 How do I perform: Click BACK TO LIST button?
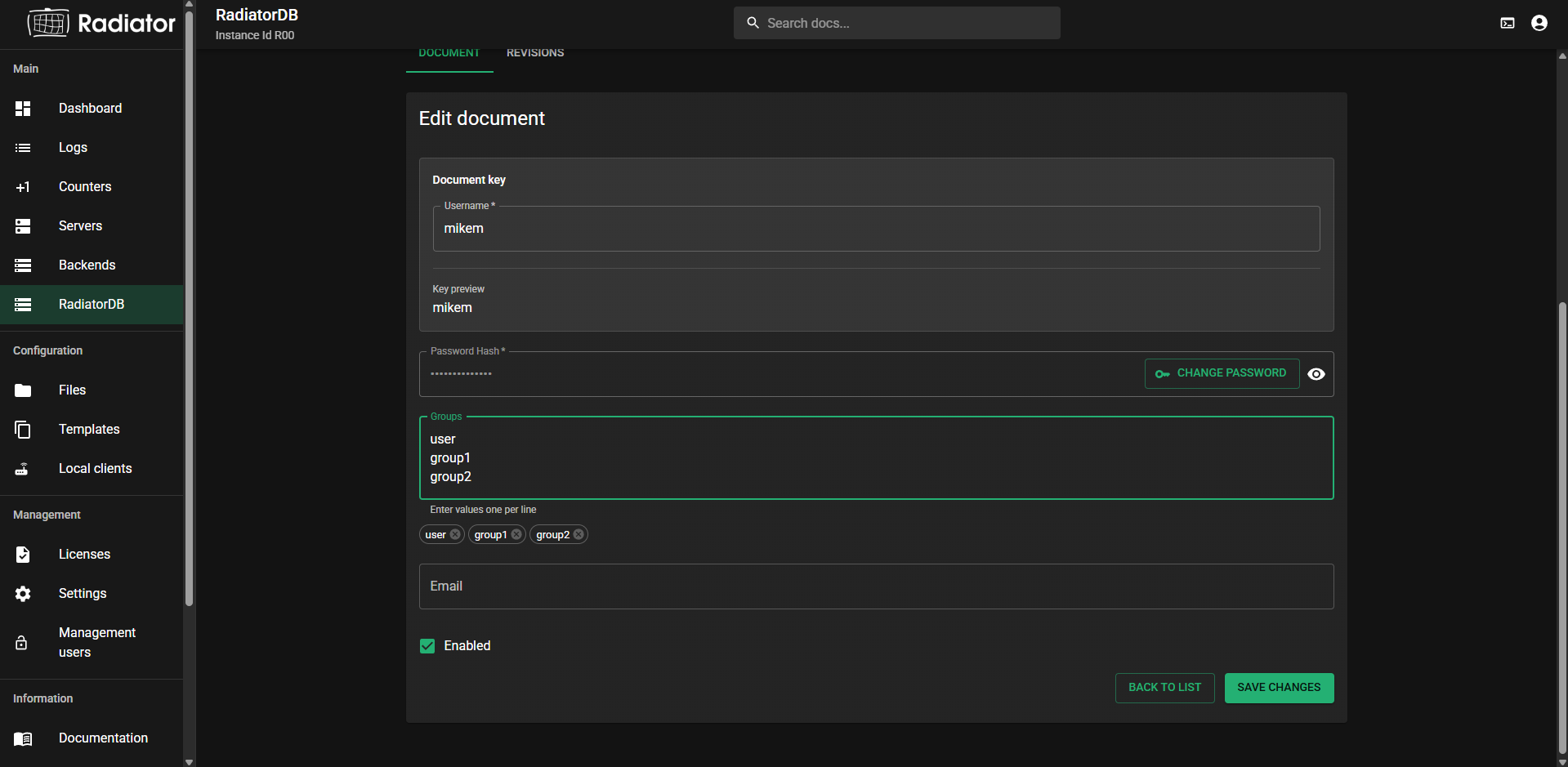tap(1164, 688)
